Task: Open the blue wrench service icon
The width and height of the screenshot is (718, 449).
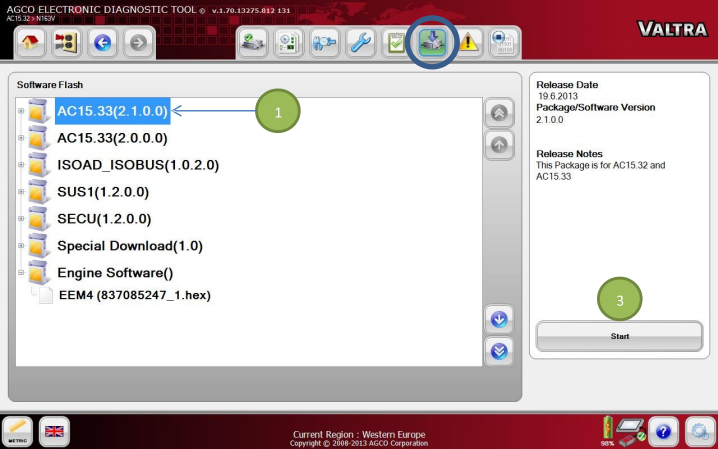Action: 360,43
